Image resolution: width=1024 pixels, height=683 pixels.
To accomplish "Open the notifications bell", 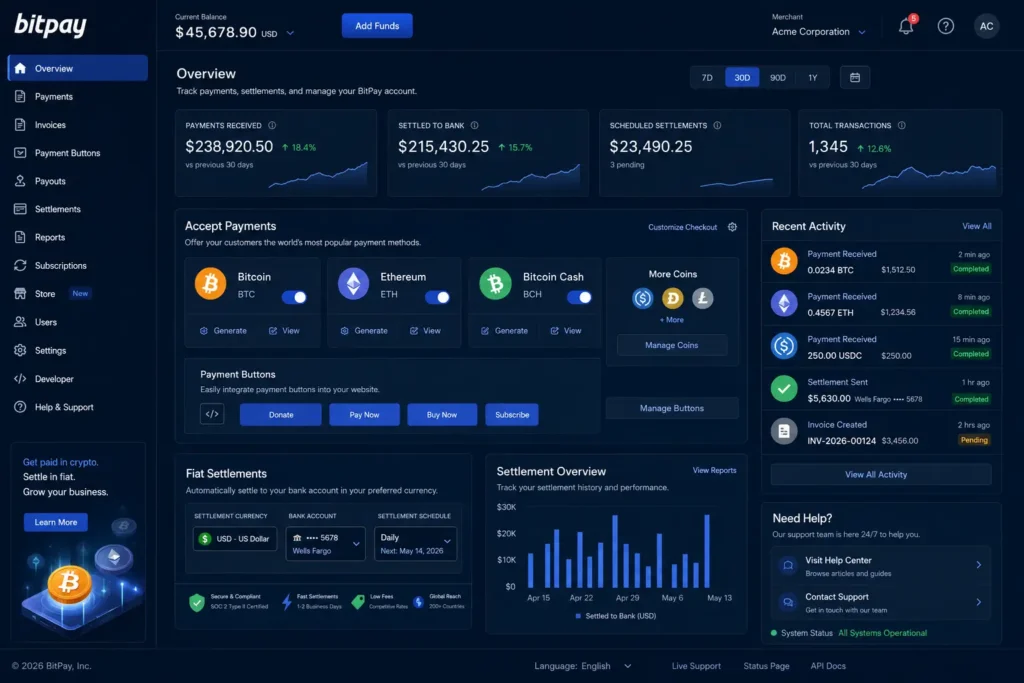I will coord(906,26).
